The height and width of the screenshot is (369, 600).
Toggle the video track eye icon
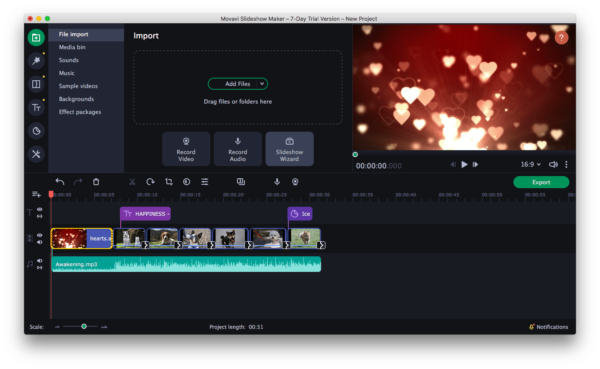39,235
